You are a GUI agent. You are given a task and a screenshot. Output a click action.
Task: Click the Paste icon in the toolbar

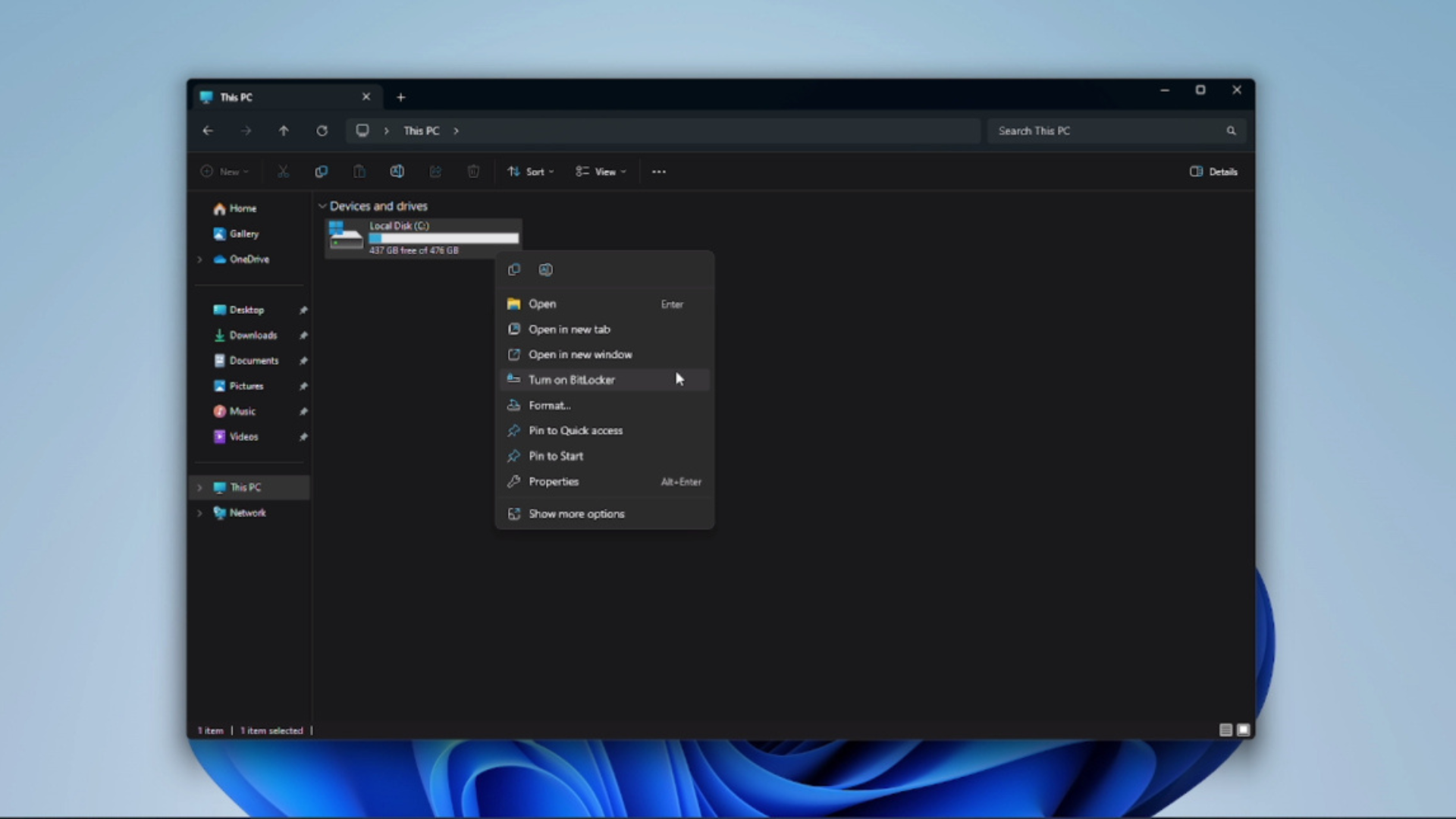(x=359, y=171)
